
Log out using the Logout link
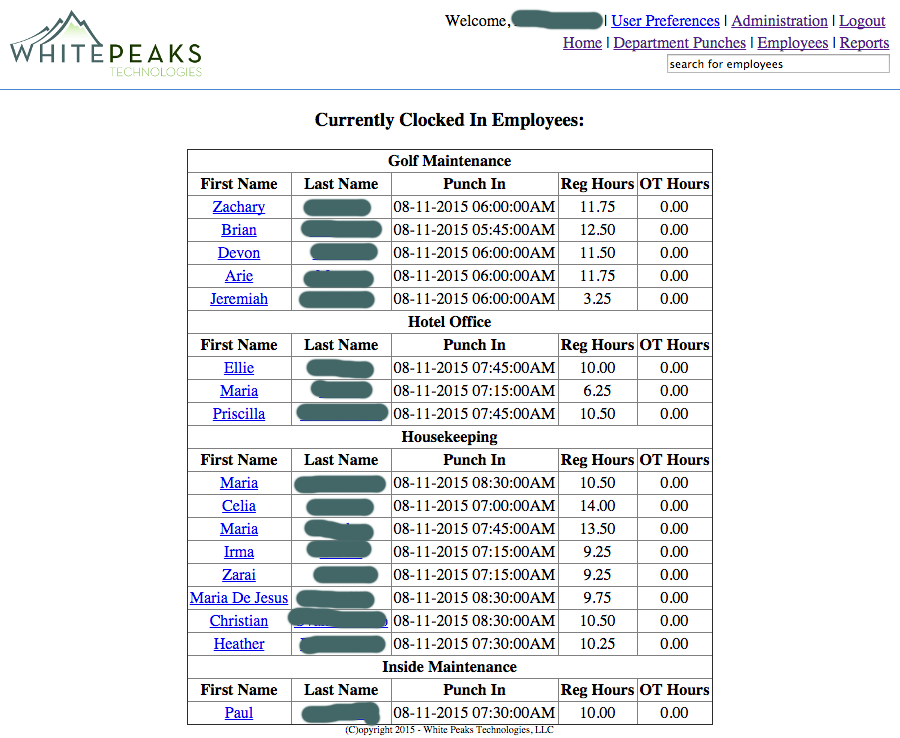click(x=862, y=21)
